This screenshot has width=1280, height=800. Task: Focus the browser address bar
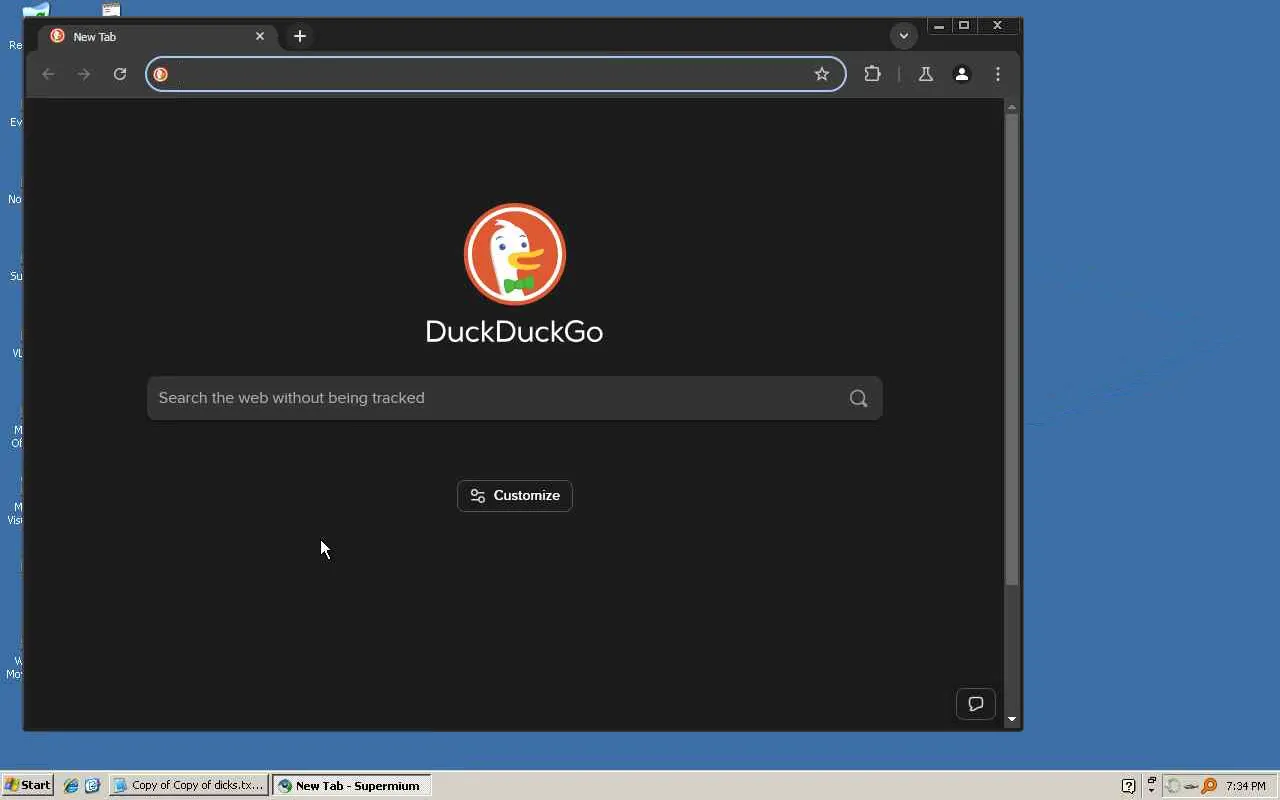496,74
